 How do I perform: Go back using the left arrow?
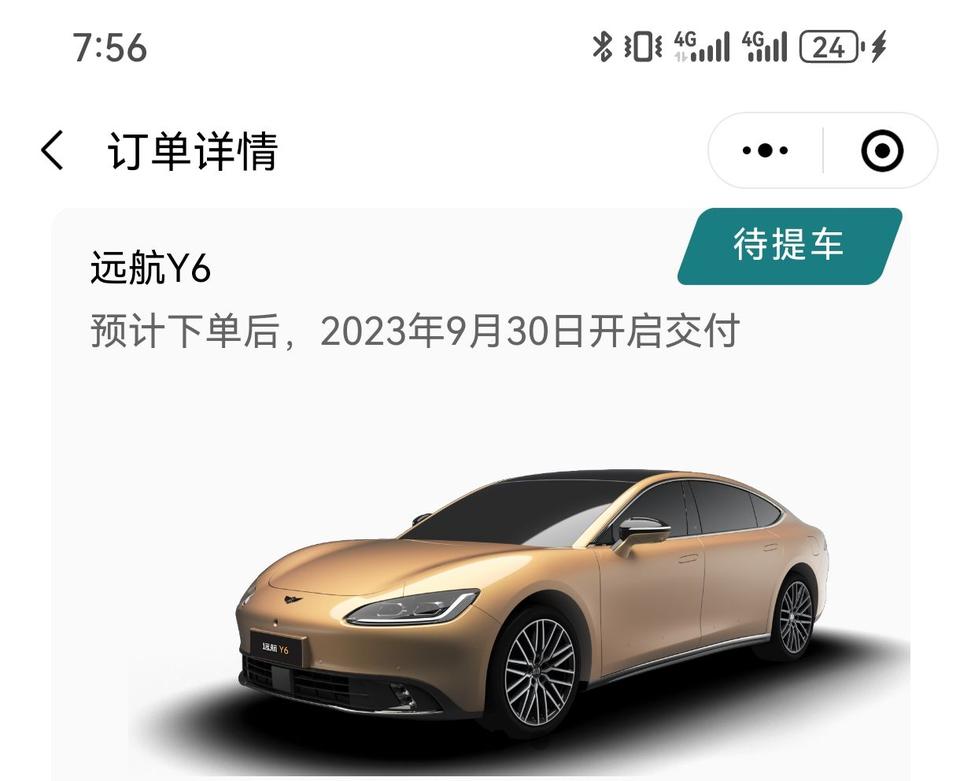point(51,150)
